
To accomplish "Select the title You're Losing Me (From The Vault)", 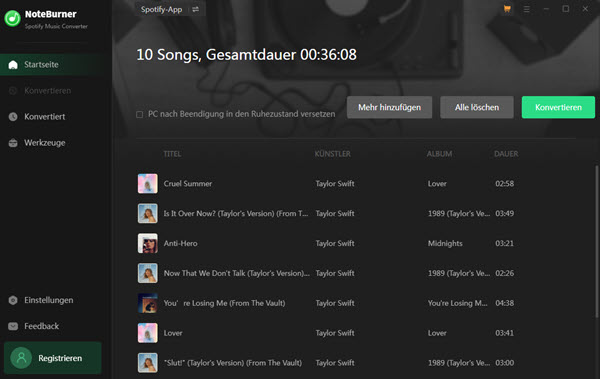I will point(225,303).
